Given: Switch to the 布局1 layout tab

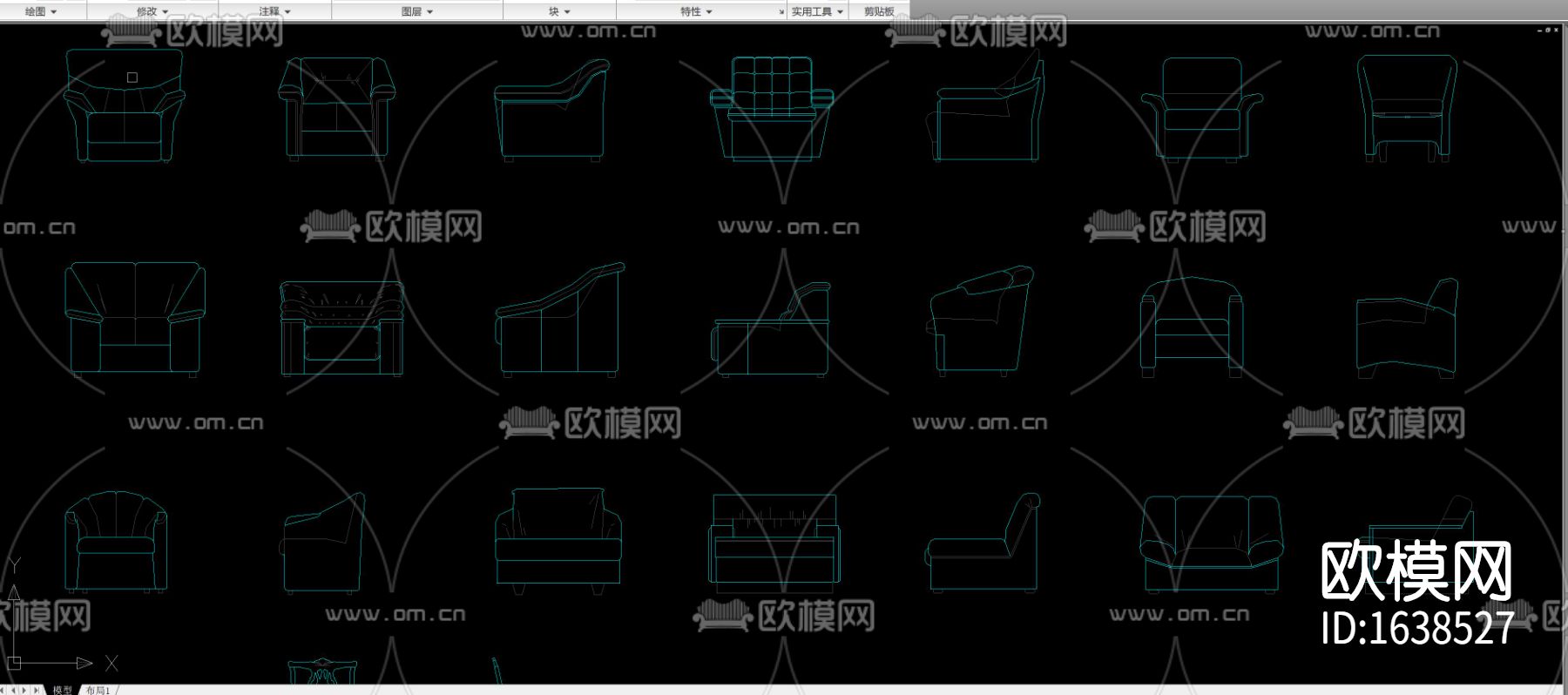Looking at the screenshot, I should 98,690.
